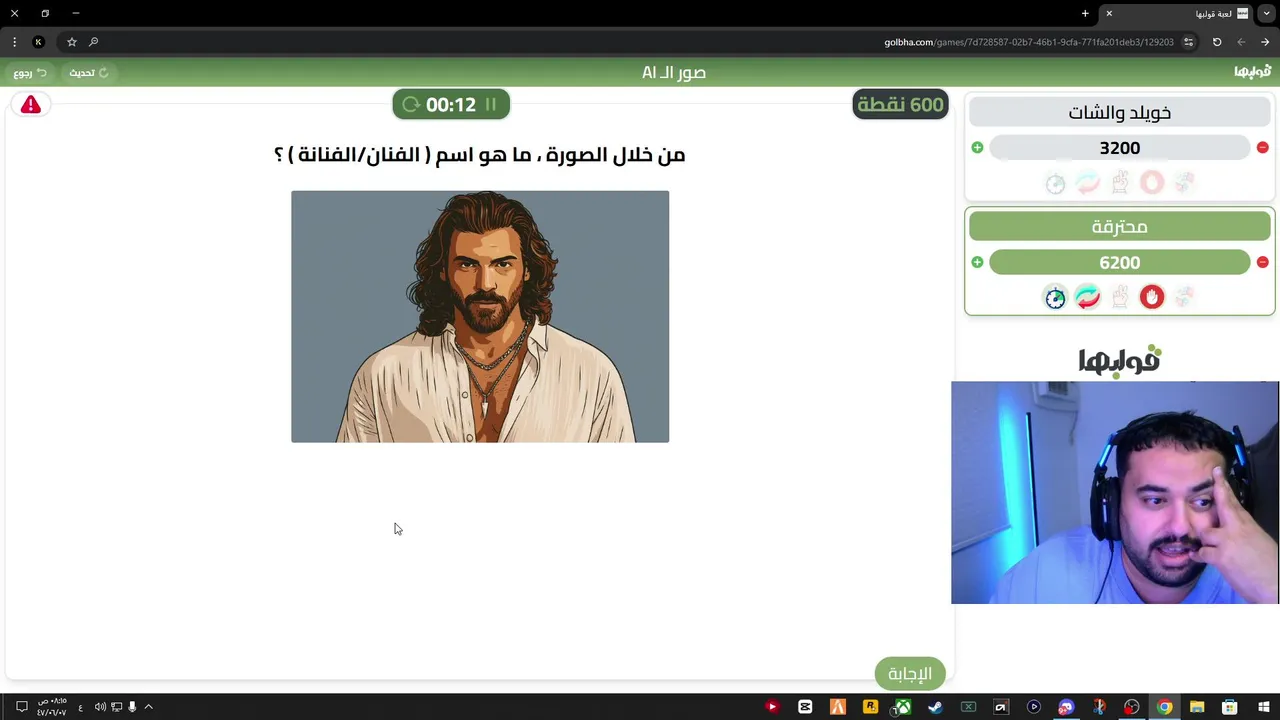
Task: Open Windows Start menu
Action: pos(1263,707)
